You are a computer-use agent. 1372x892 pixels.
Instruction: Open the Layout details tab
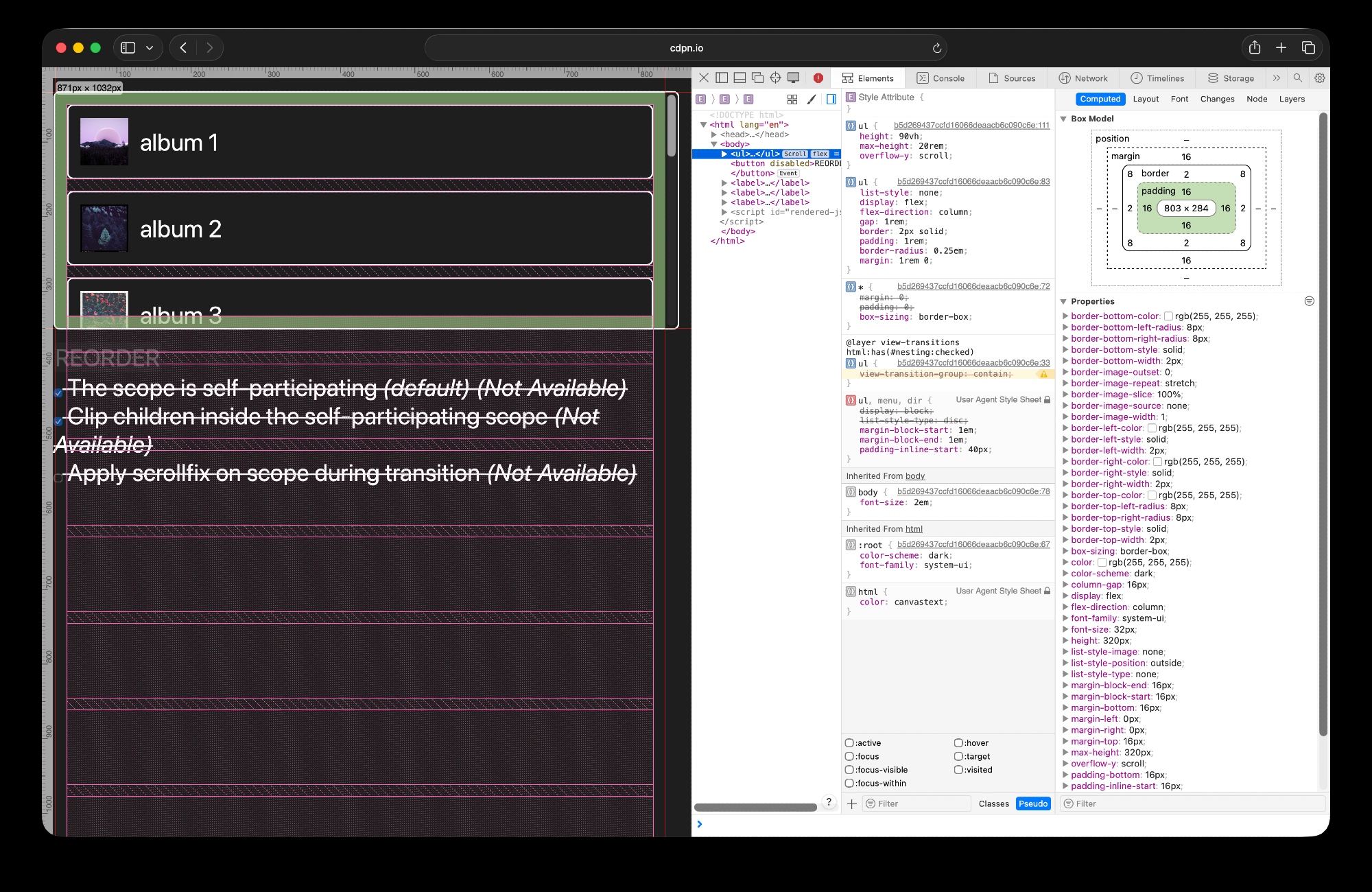click(1145, 99)
